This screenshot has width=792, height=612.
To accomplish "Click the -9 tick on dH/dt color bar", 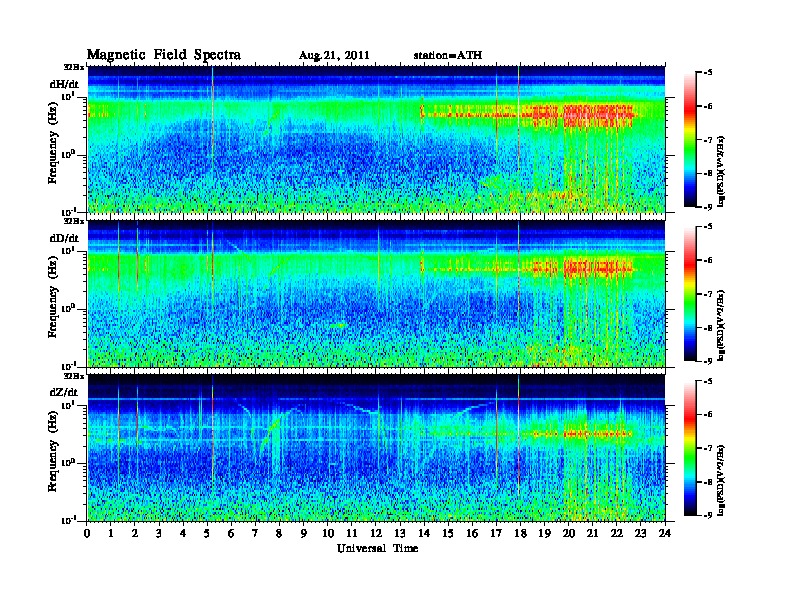I will pyautogui.click(x=708, y=207).
